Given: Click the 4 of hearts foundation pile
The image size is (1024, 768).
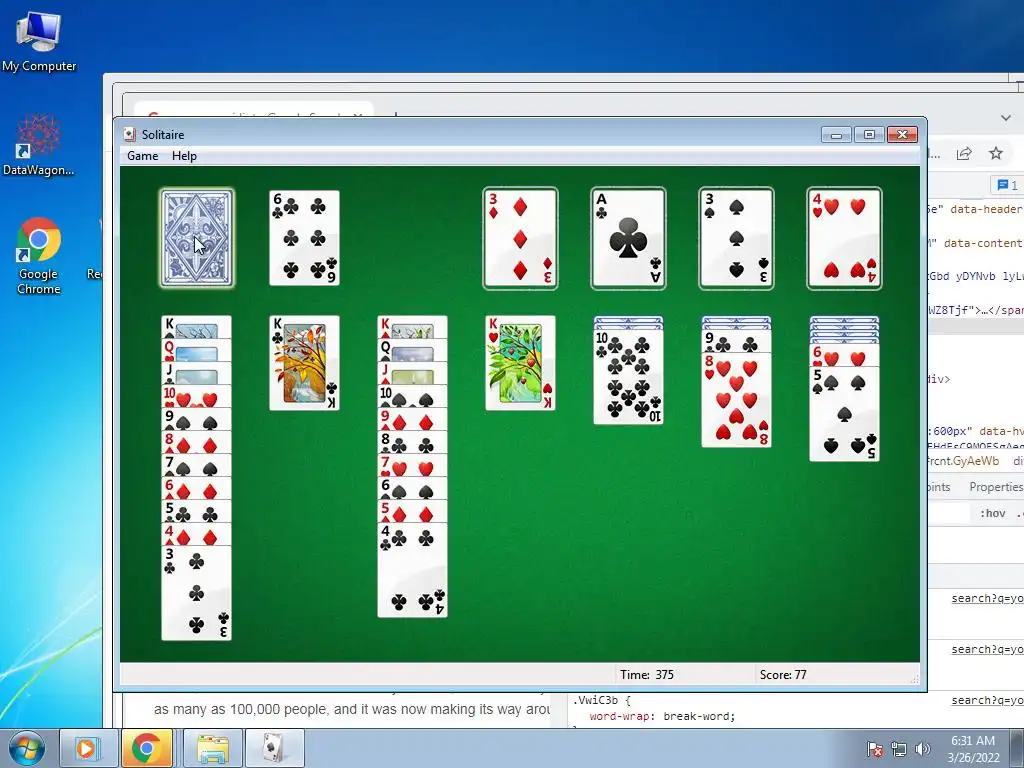Looking at the screenshot, I should click(x=844, y=238).
